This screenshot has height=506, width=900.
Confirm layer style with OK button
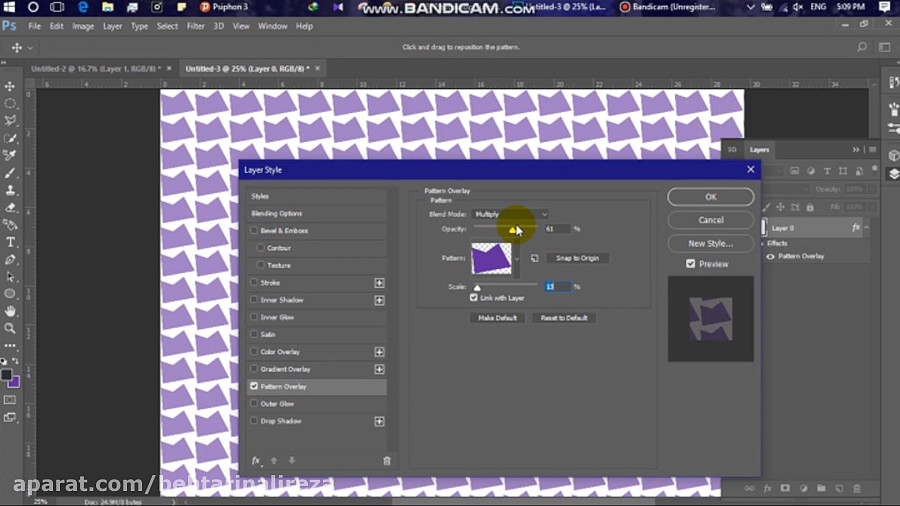(711, 197)
